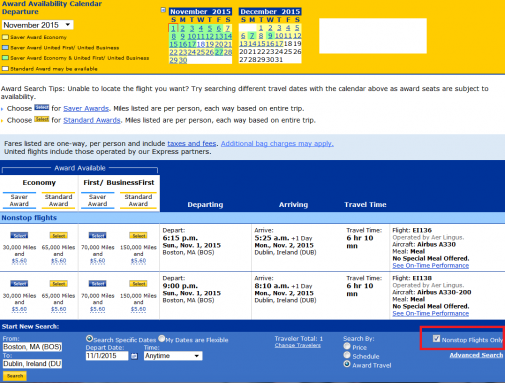505x383 pixels.
Task: Click the From airport input field
Action: point(32,347)
